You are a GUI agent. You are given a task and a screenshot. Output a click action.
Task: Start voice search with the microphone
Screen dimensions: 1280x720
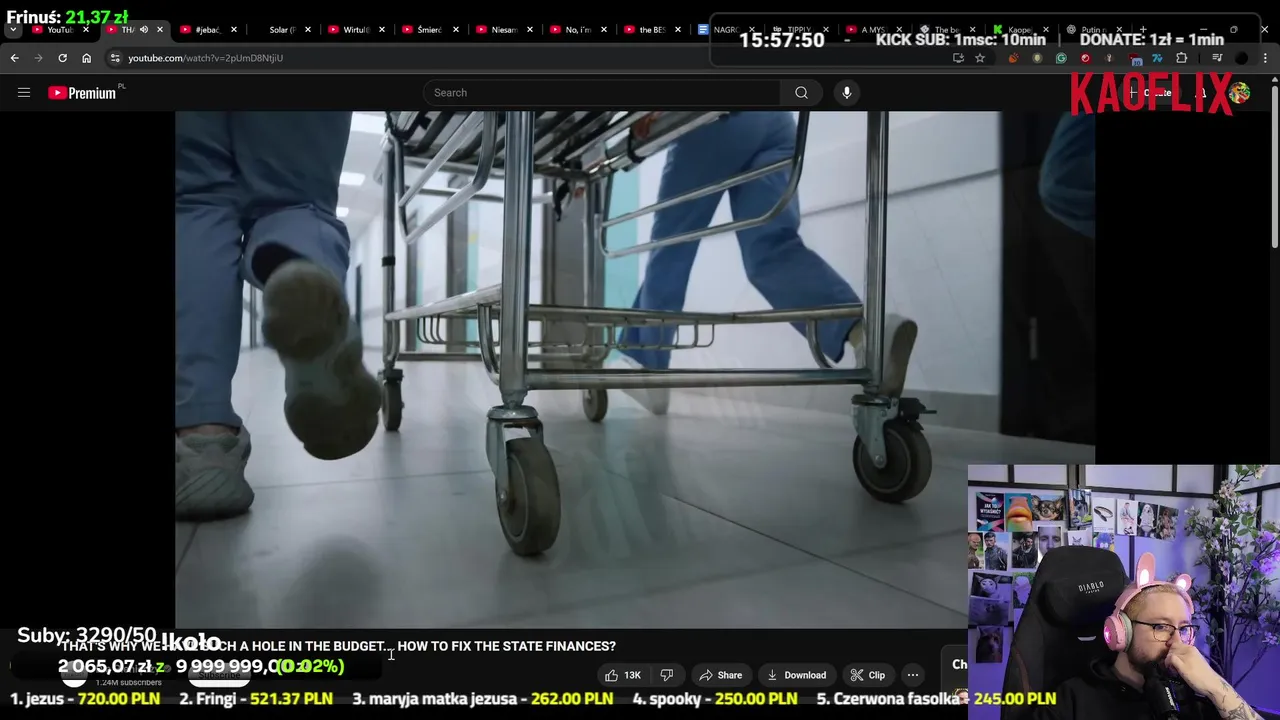pyautogui.click(x=846, y=93)
